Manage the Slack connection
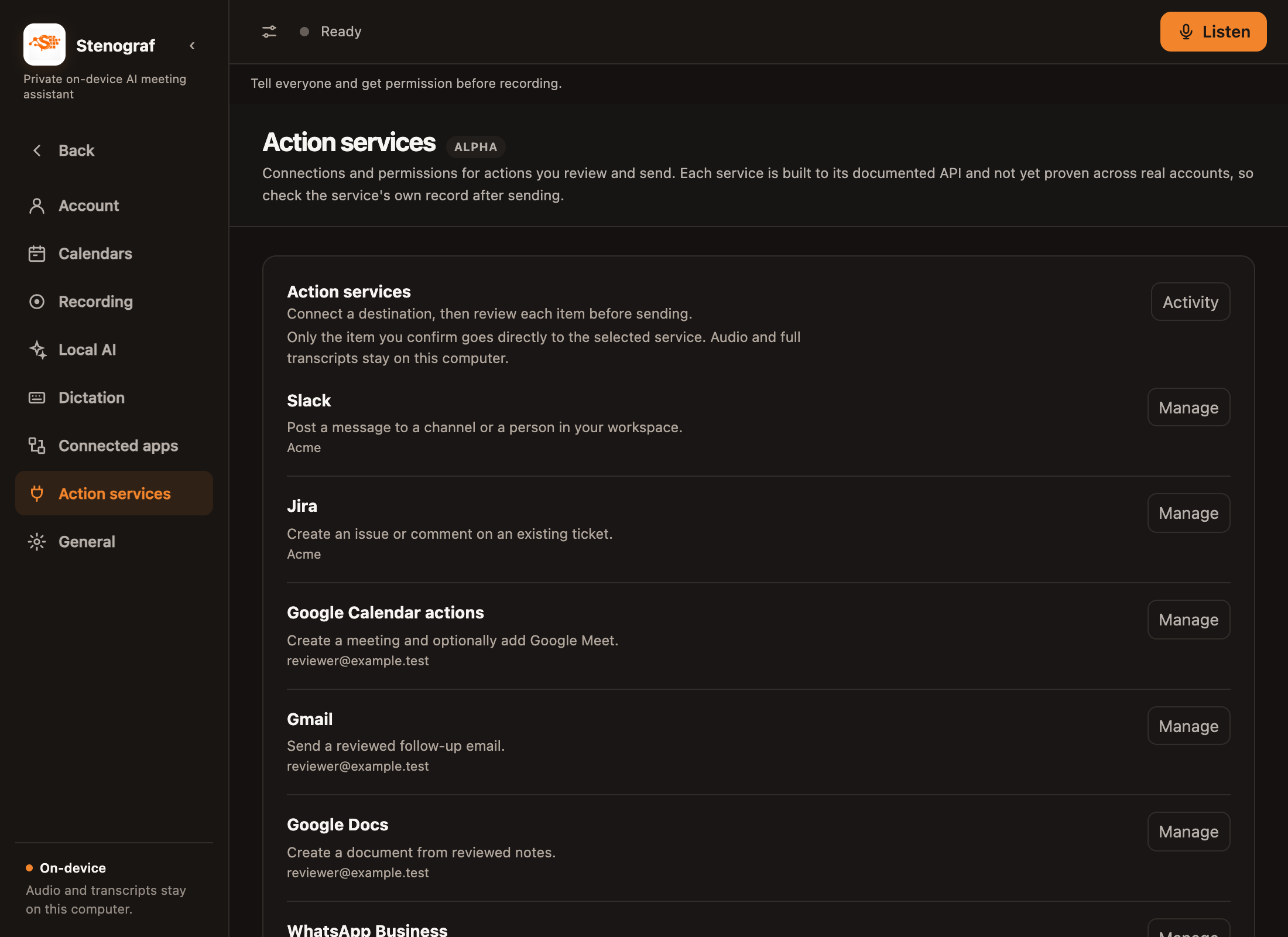 point(1188,408)
